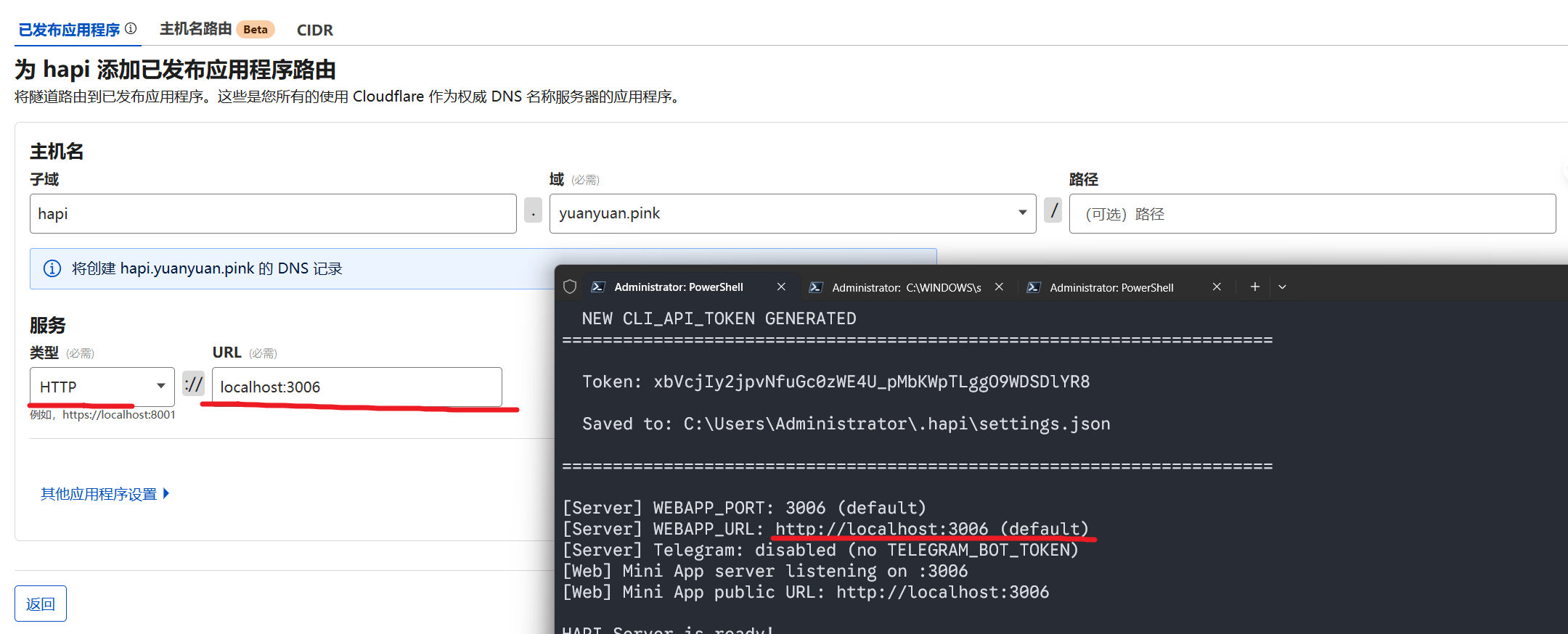Click the optional 路径 path field

1312,213
